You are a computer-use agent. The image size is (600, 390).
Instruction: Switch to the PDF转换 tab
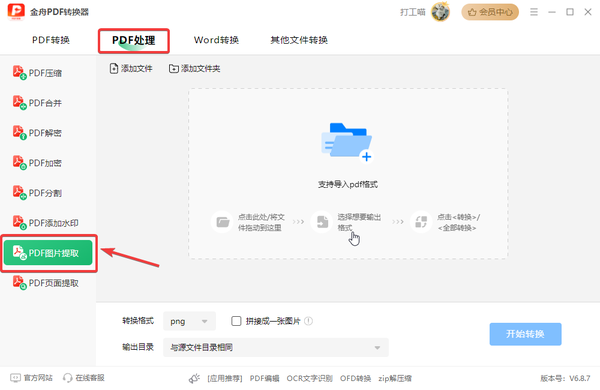tap(51, 40)
